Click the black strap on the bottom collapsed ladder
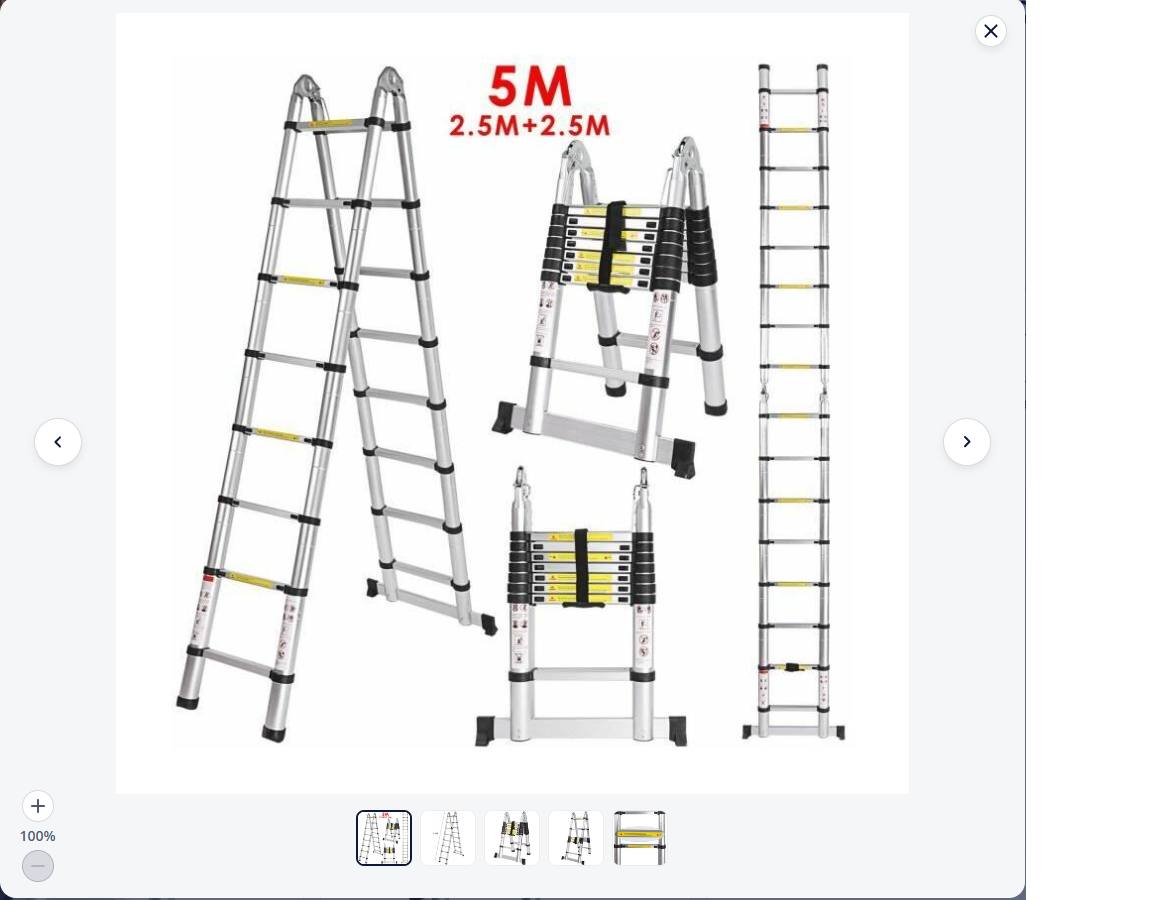Screen dimensions: 1152x900 (581, 567)
